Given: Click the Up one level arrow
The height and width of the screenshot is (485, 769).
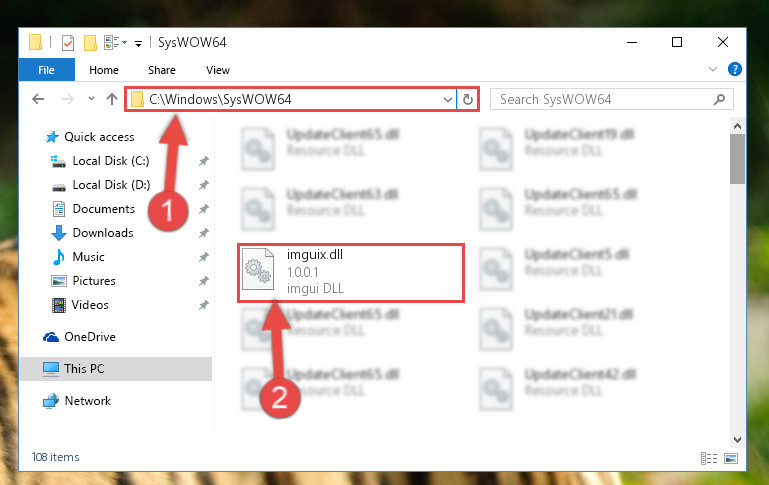Looking at the screenshot, I should (112, 100).
